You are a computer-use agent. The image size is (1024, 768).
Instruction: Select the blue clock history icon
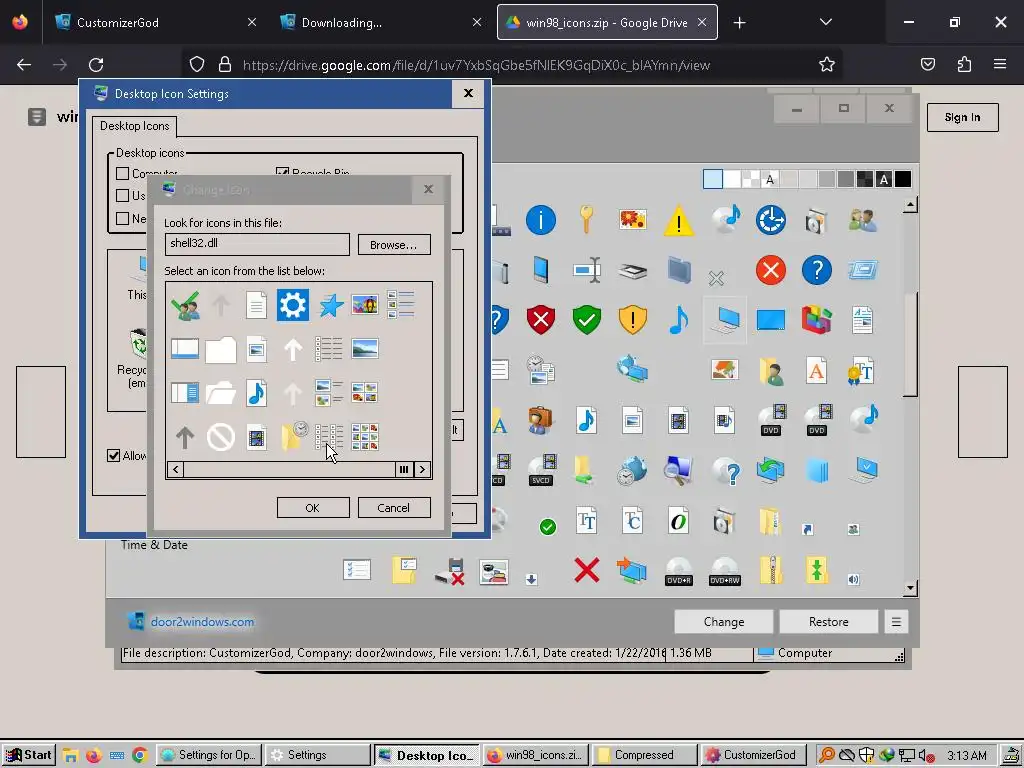771,219
